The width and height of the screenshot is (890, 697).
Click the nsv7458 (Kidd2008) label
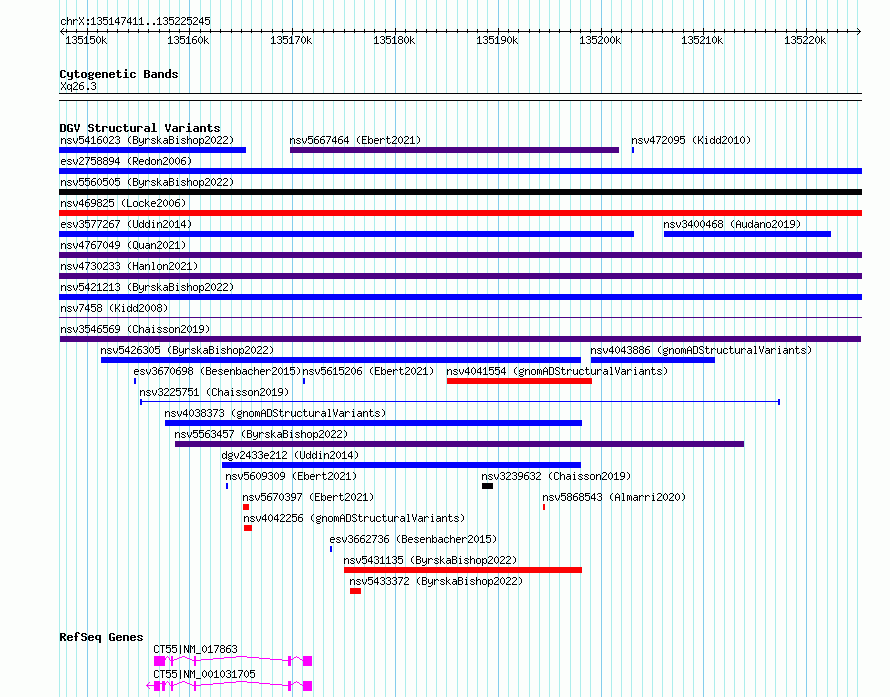tap(114, 308)
